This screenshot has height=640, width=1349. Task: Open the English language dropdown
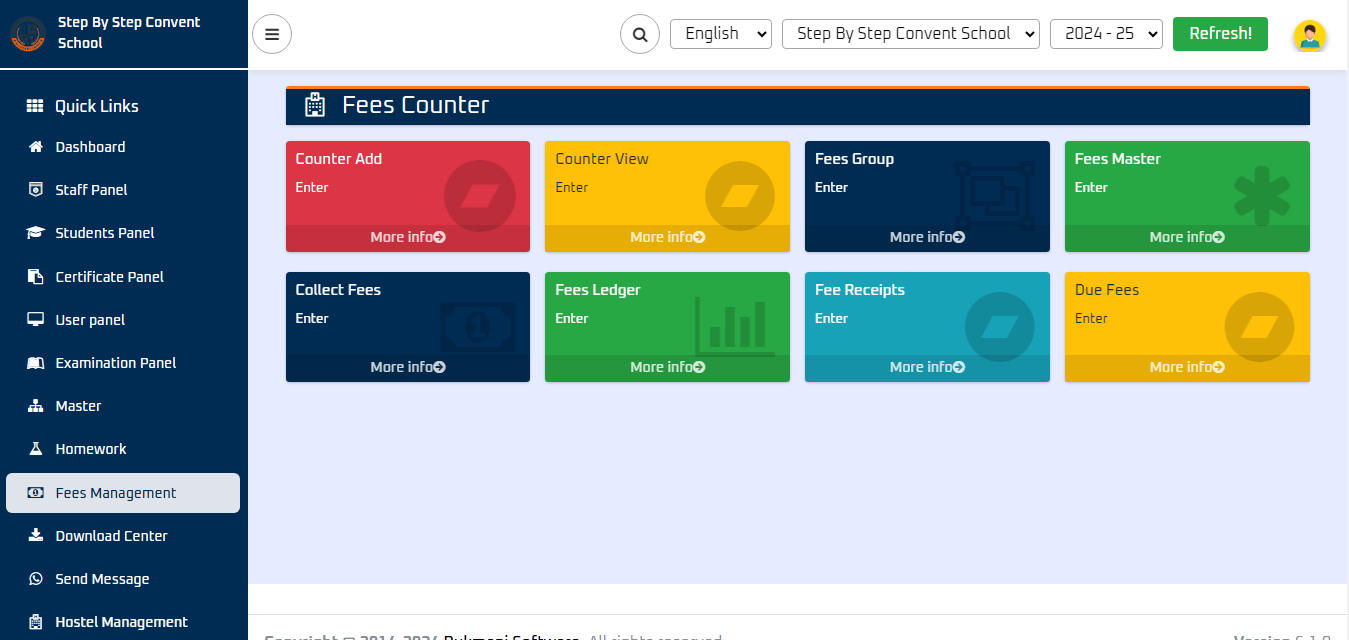tap(720, 34)
